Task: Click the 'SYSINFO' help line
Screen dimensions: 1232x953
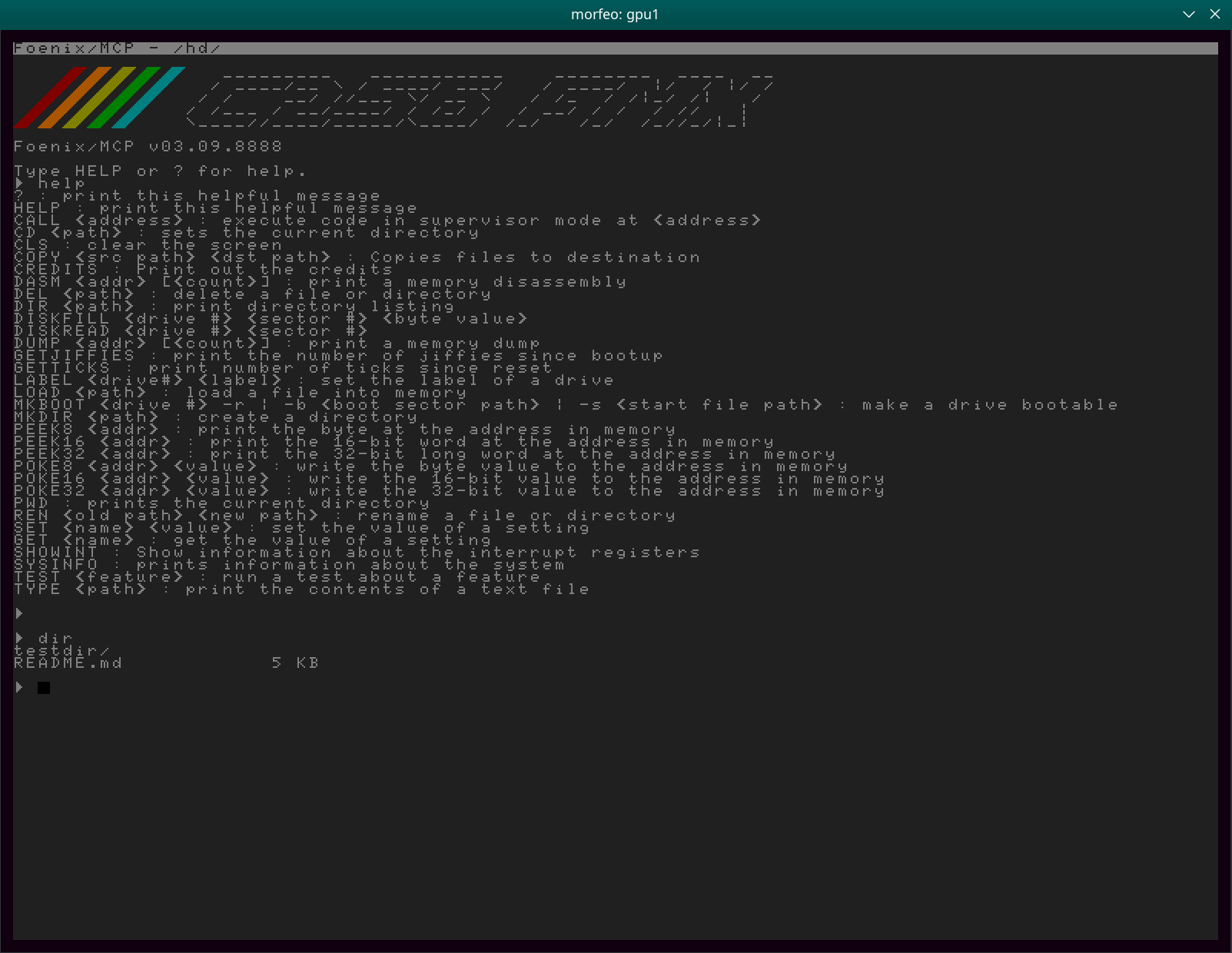Action: (290, 564)
